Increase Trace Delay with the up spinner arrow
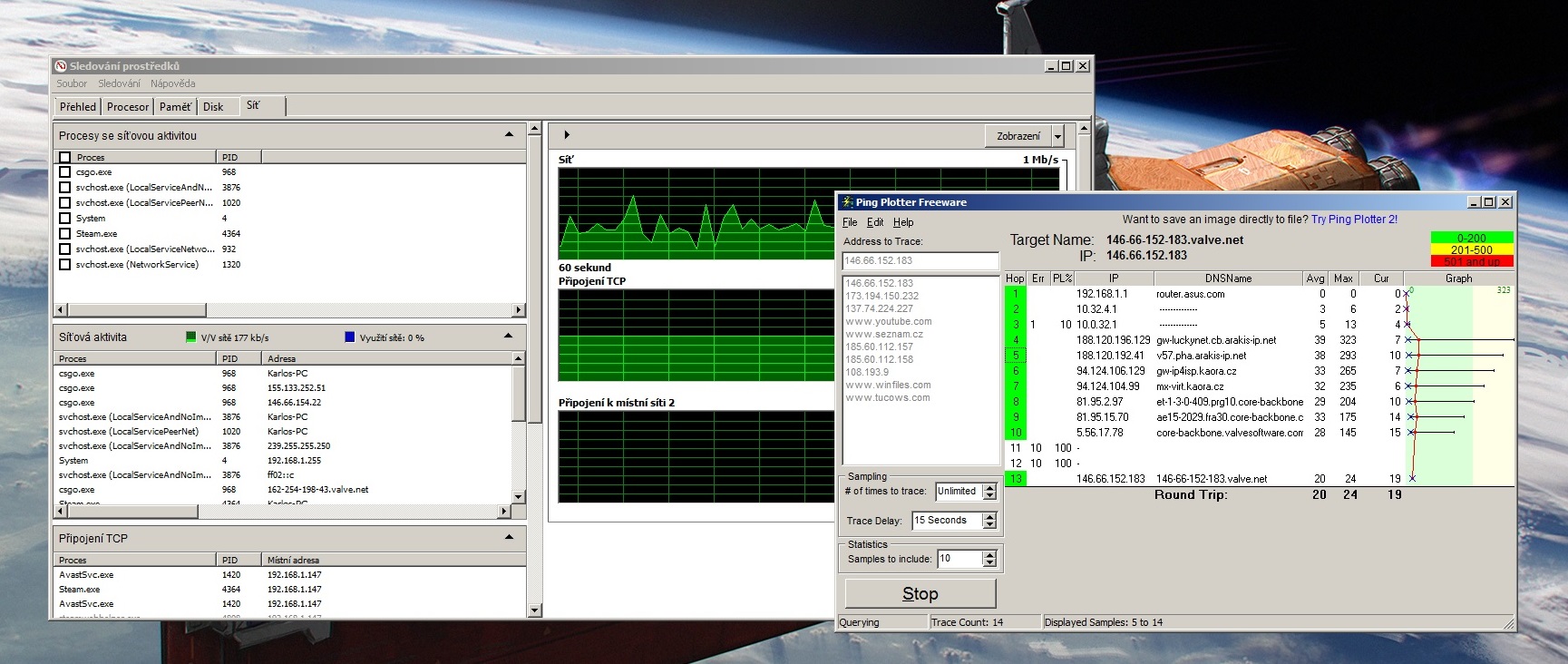 click(989, 516)
